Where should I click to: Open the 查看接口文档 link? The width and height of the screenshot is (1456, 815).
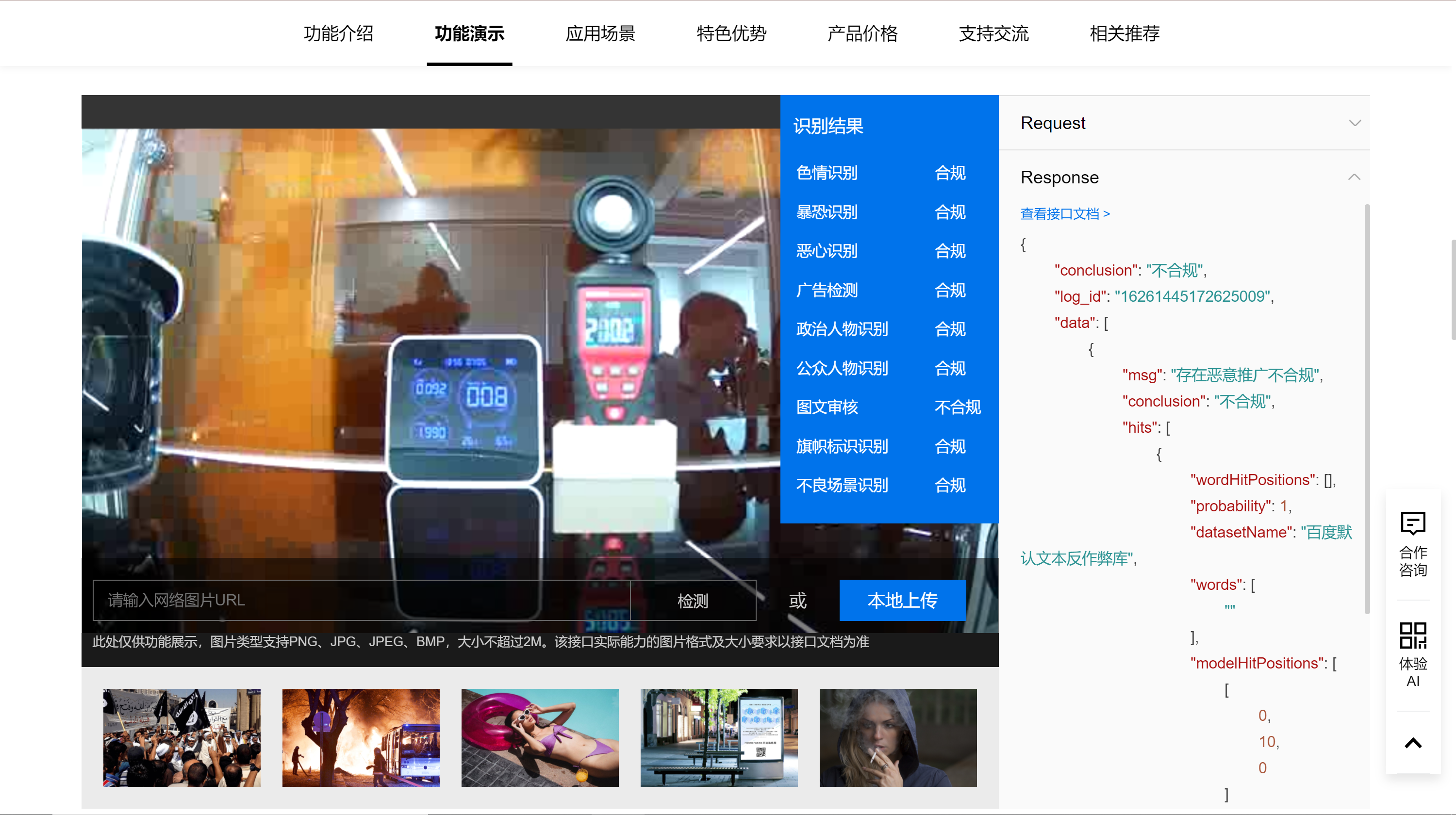1065,214
